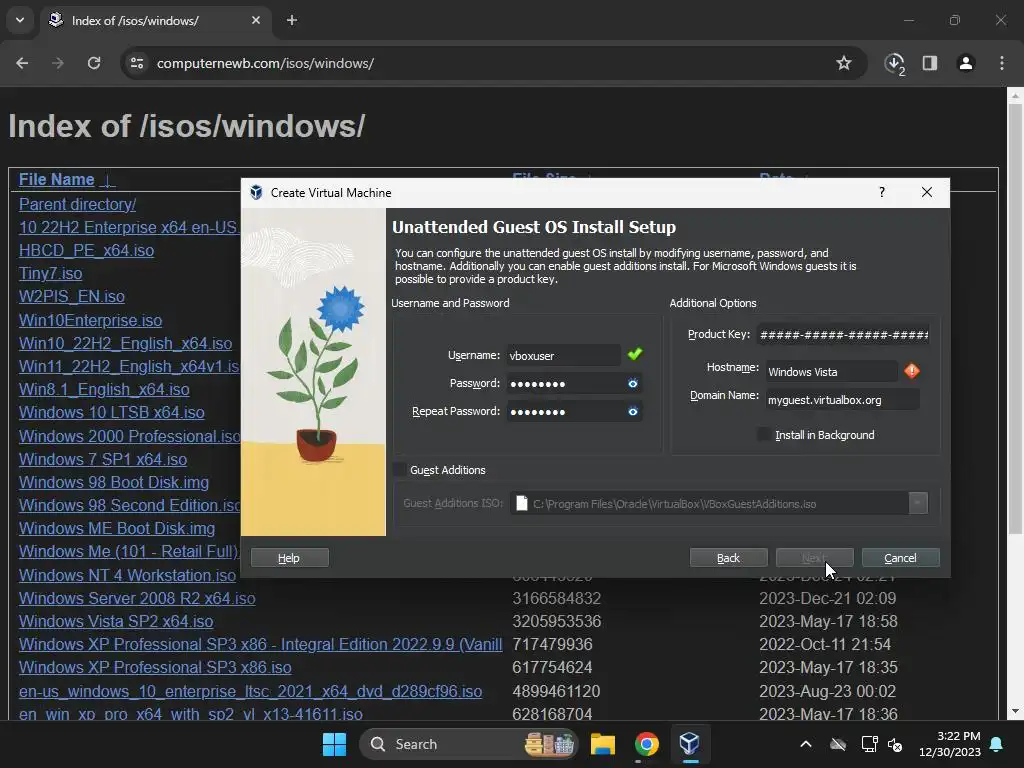Viewport: 1024px width, 768px height.
Task: Click the taskbar Search box
Action: [468, 744]
